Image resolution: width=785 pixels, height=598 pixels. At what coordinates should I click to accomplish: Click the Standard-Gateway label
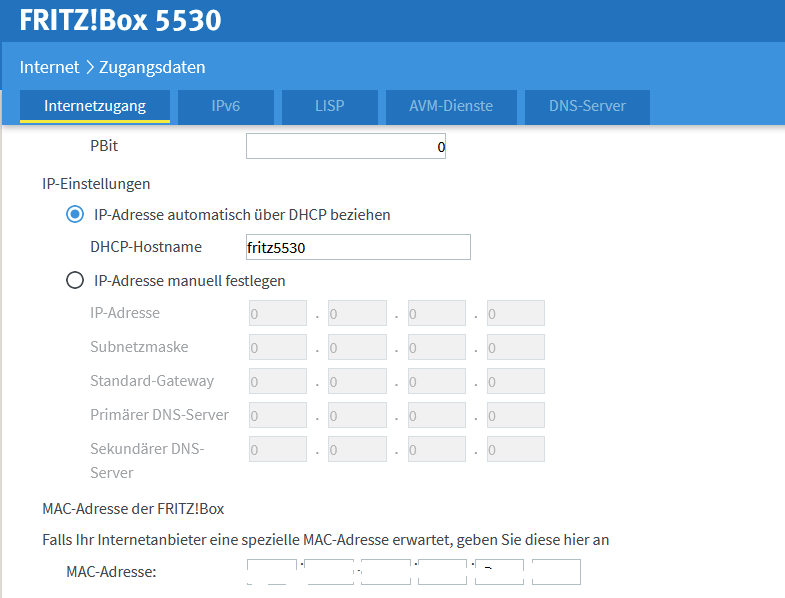tap(152, 381)
